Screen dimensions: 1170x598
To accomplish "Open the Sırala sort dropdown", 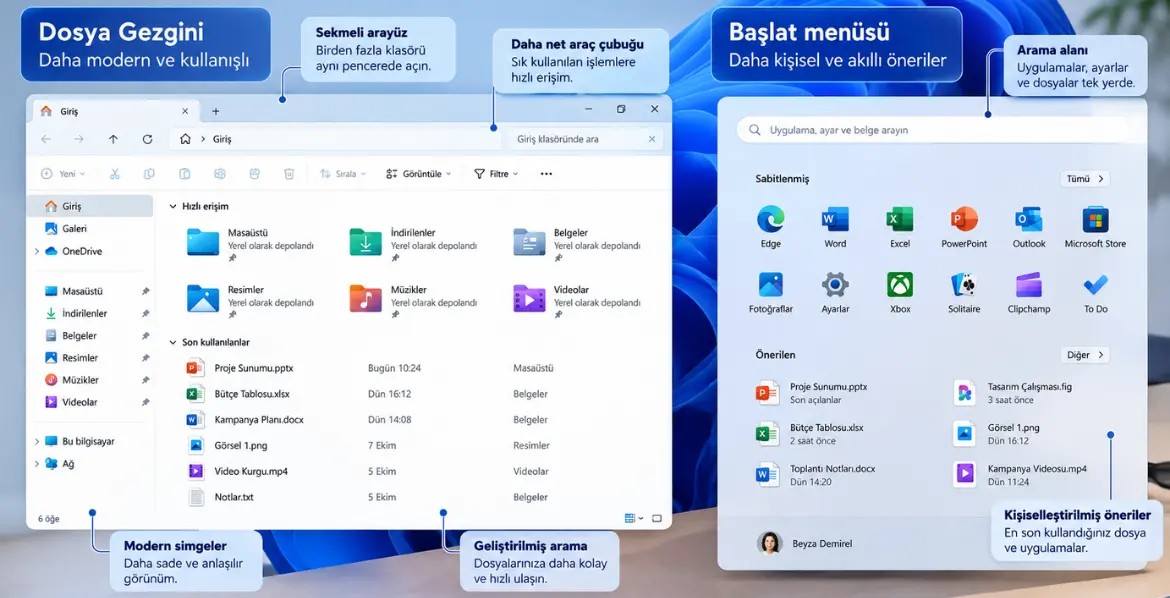I will click(x=342, y=174).
